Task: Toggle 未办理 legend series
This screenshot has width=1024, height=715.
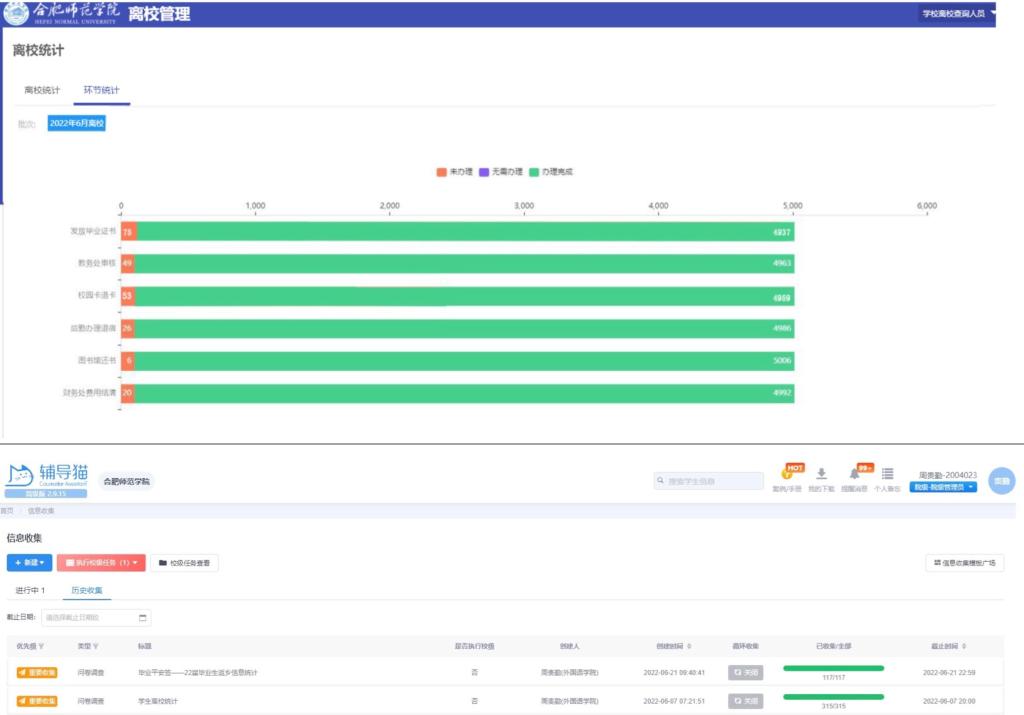Action: click(454, 172)
